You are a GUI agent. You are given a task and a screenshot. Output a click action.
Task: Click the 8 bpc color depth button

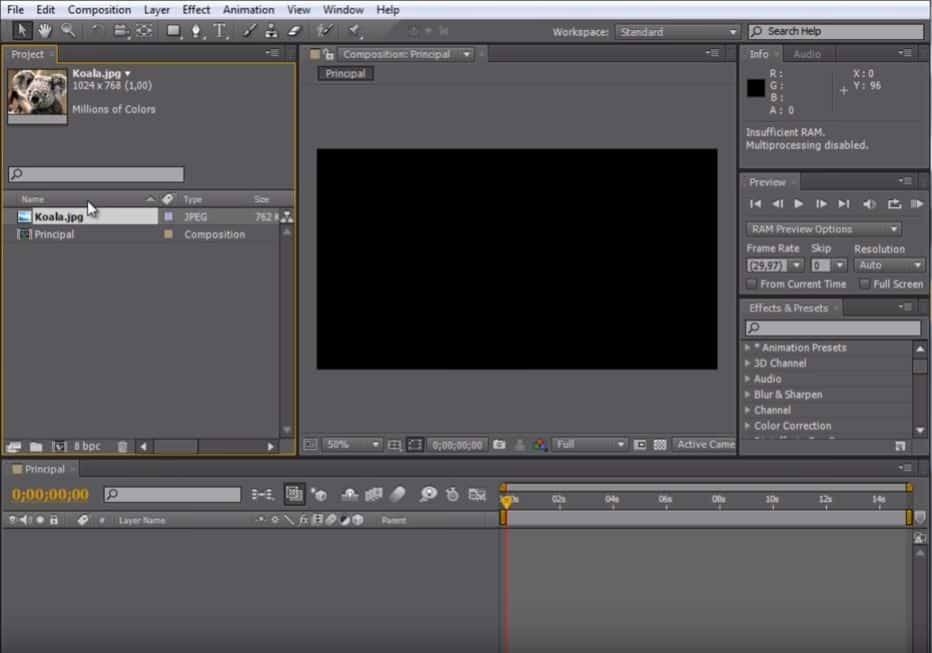[x=87, y=446]
